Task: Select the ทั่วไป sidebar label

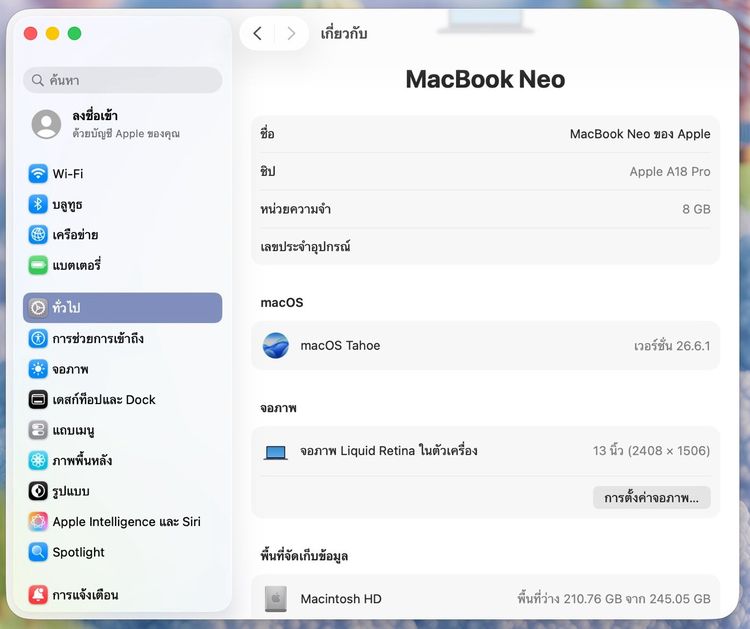Action: tap(66, 308)
